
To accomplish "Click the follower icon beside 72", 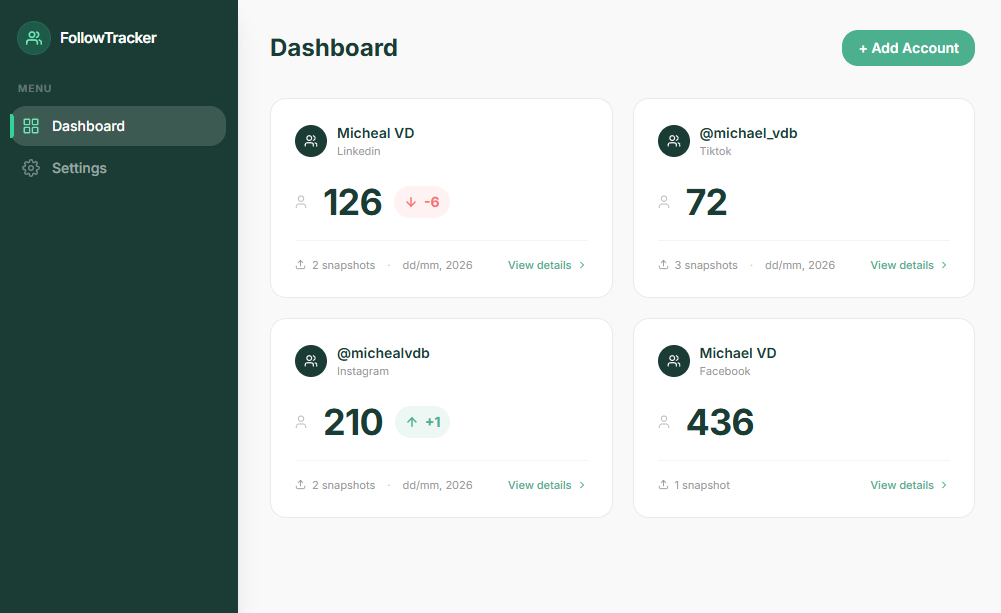I will pos(664,202).
